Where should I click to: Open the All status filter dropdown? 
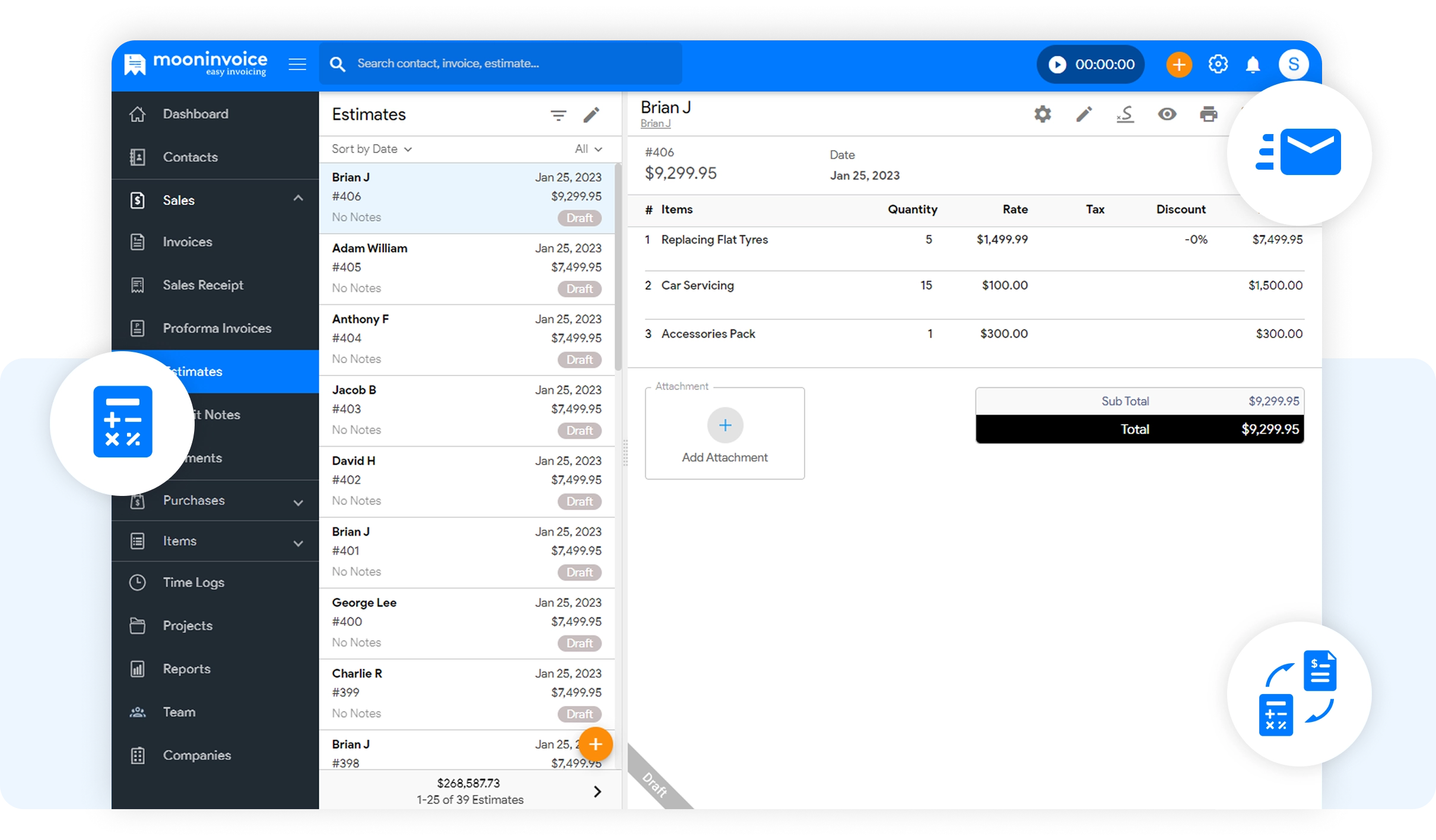588,149
